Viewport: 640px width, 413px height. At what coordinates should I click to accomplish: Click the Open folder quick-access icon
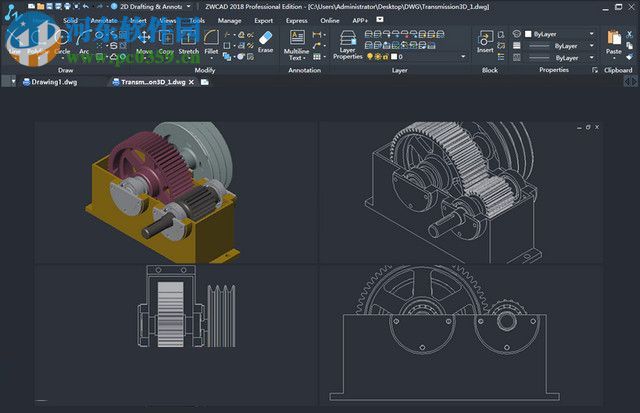click(40, 7)
